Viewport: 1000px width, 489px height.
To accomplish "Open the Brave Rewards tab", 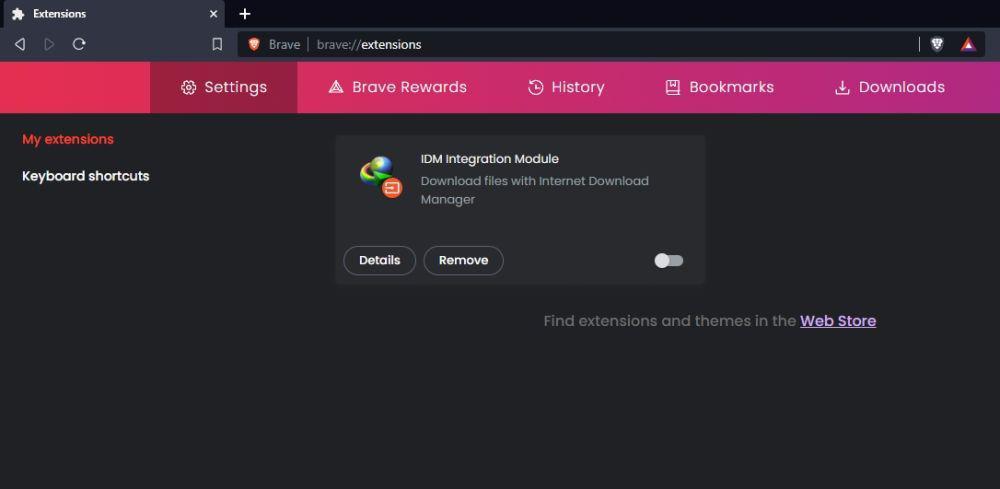I will [x=397, y=87].
